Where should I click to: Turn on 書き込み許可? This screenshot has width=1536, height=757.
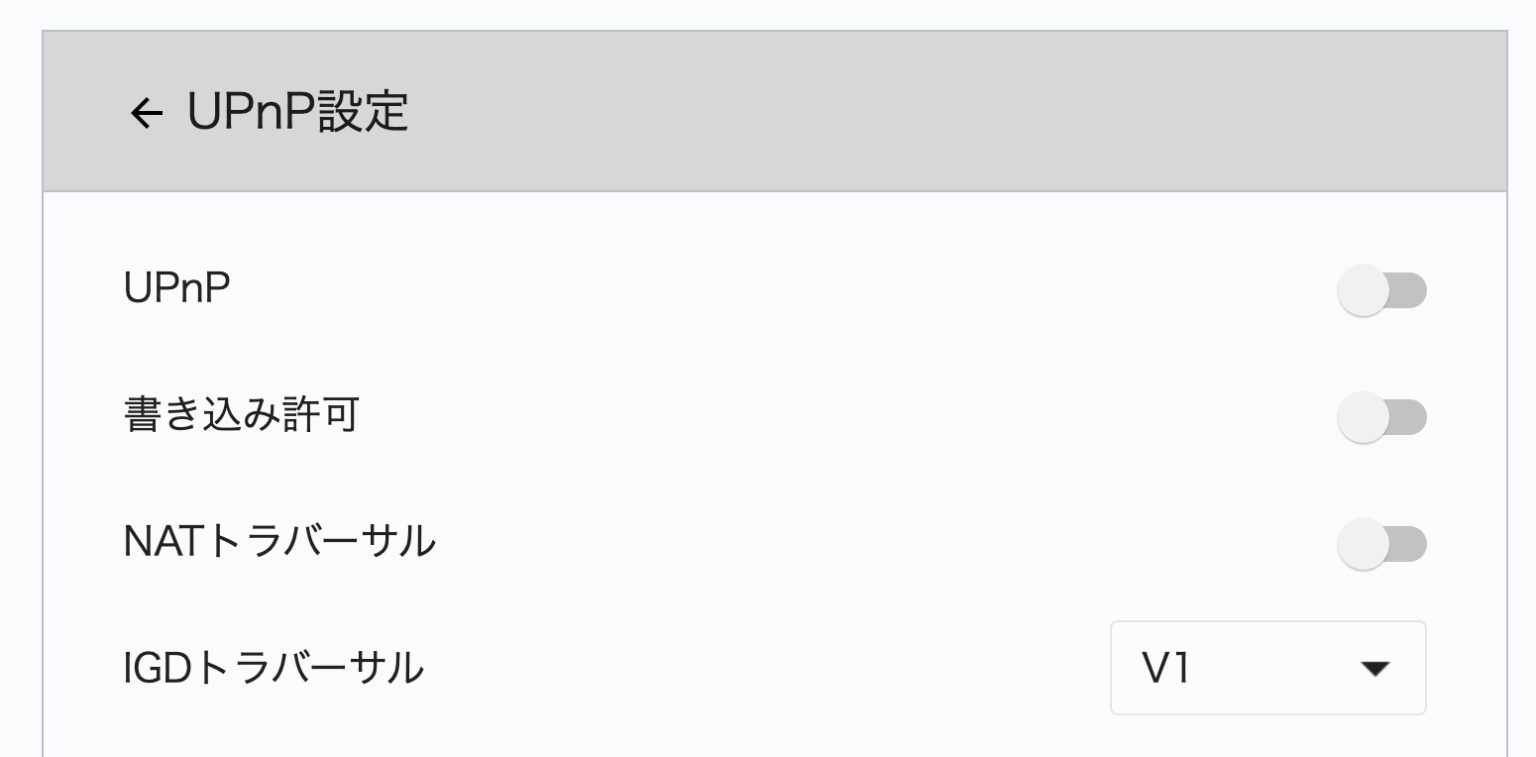coord(1384,416)
